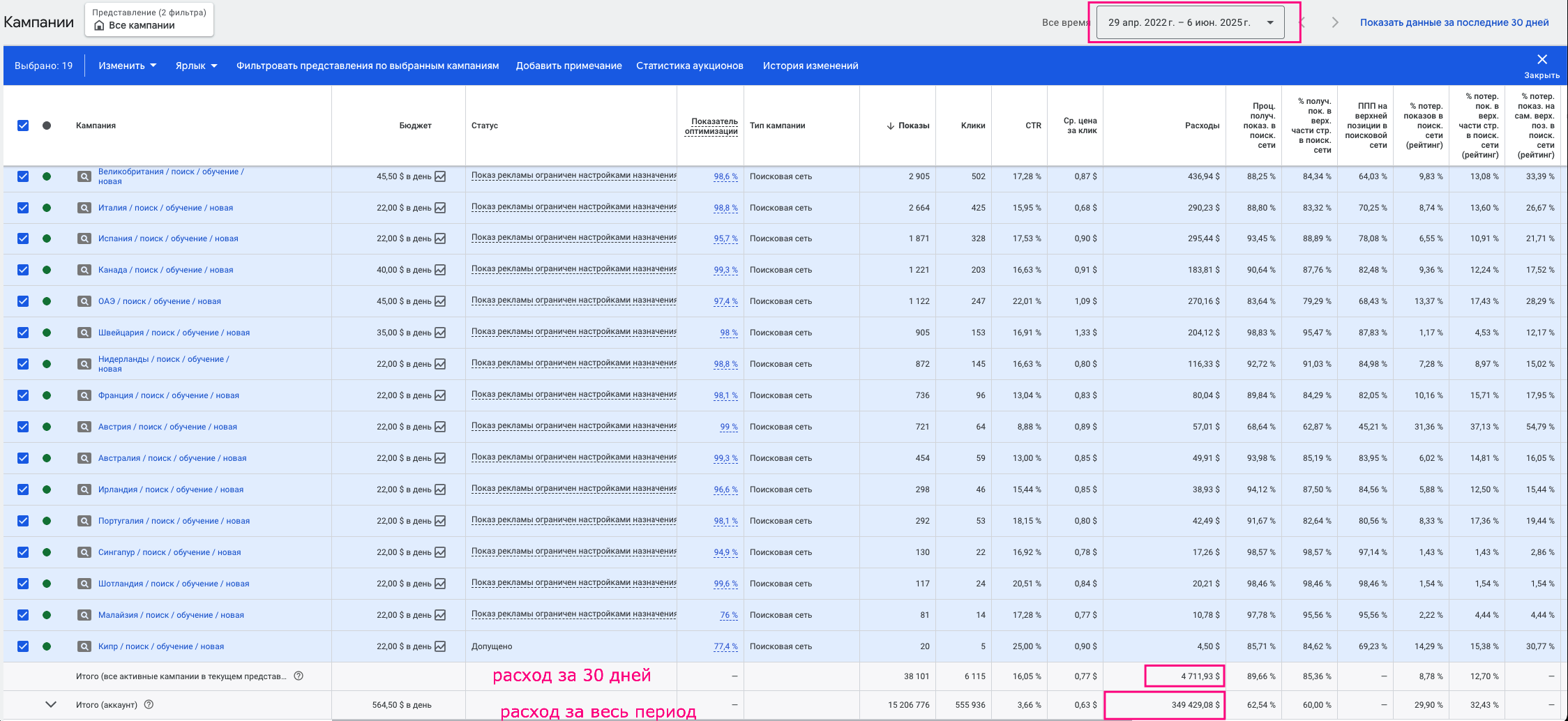Open История изменений
The image size is (1568, 721).
click(811, 65)
